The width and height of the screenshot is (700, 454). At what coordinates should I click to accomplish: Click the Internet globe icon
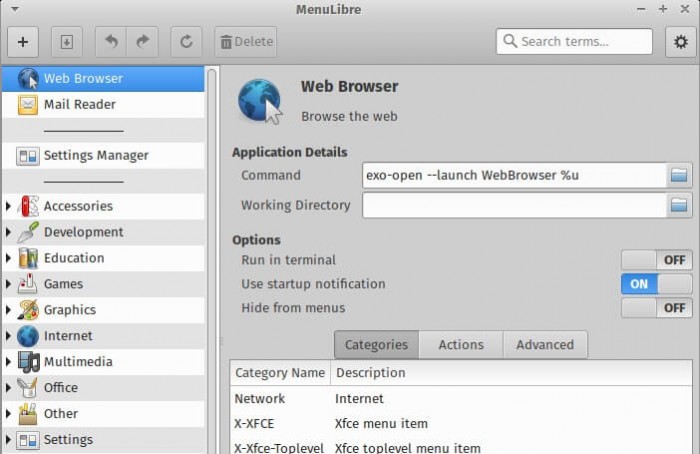[28, 336]
